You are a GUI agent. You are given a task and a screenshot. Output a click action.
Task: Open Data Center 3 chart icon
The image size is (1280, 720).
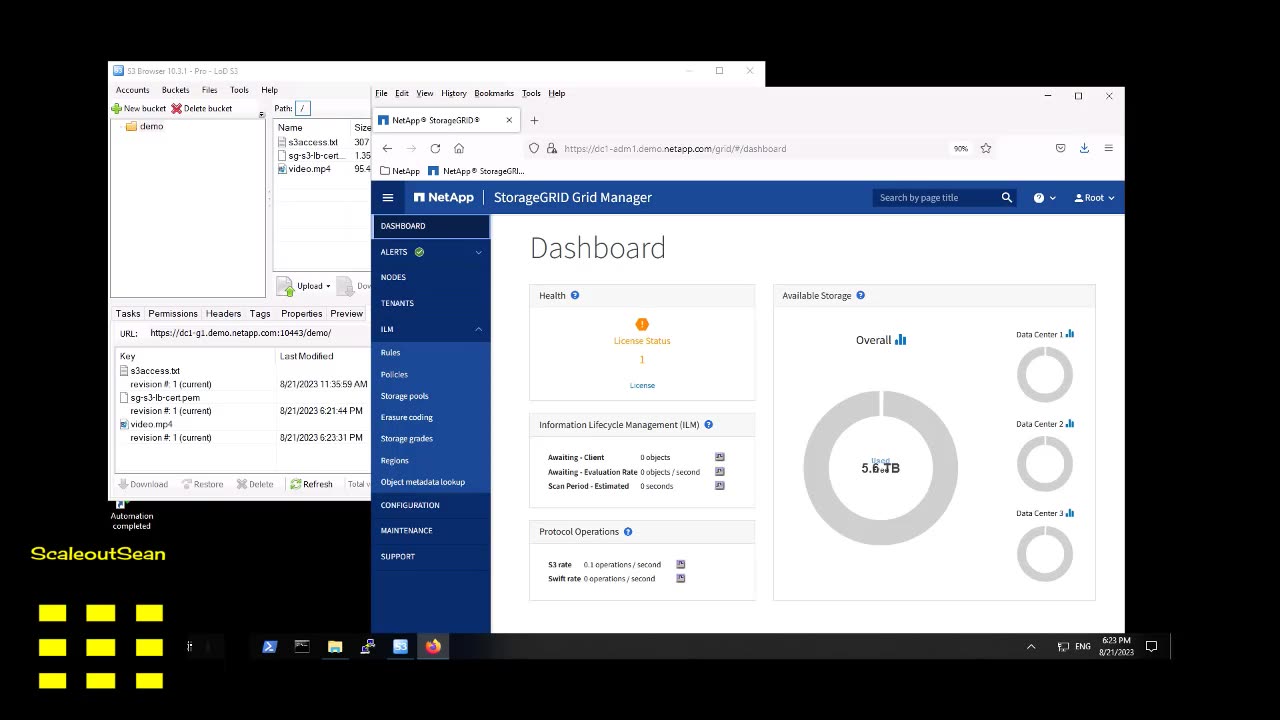pyautogui.click(x=1070, y=513)
